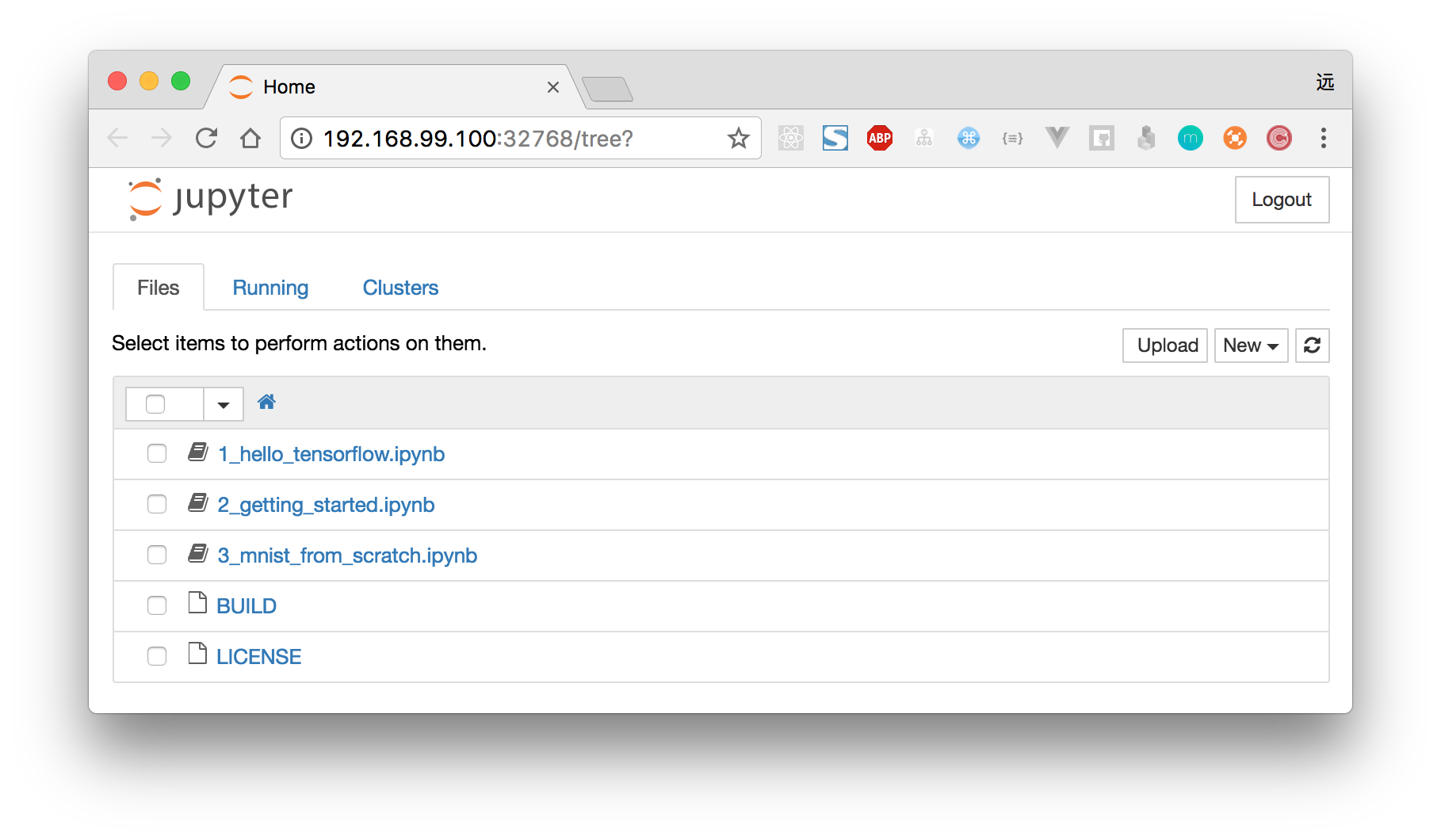This screenshot has height=840, width=1441.
Task: Click the Logout button
Action: pyautogui.click(x=1281, y=200)
